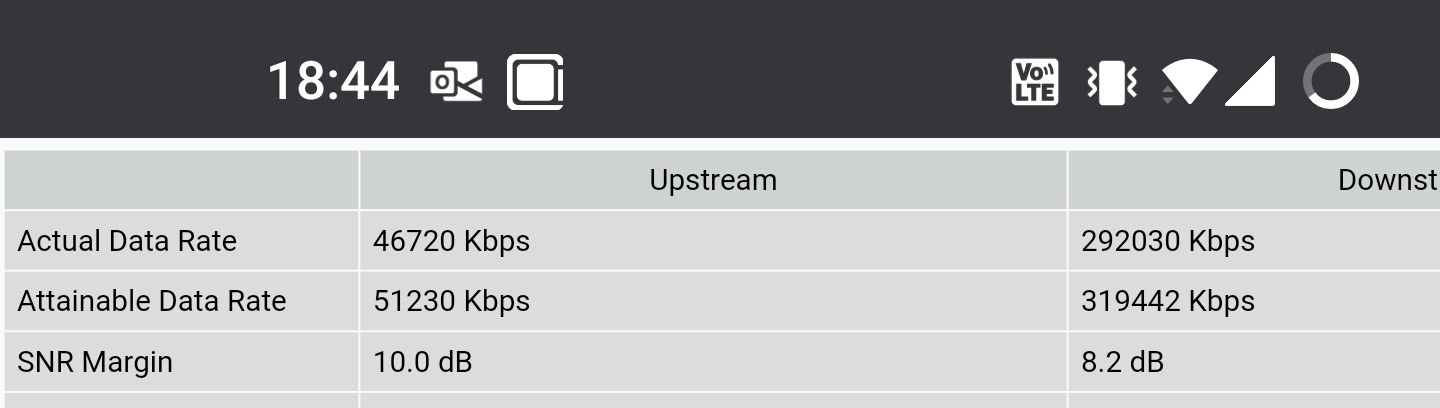Select the SNR Margin row label
Screen dimensions: 1440x408
tap(95, 361)
